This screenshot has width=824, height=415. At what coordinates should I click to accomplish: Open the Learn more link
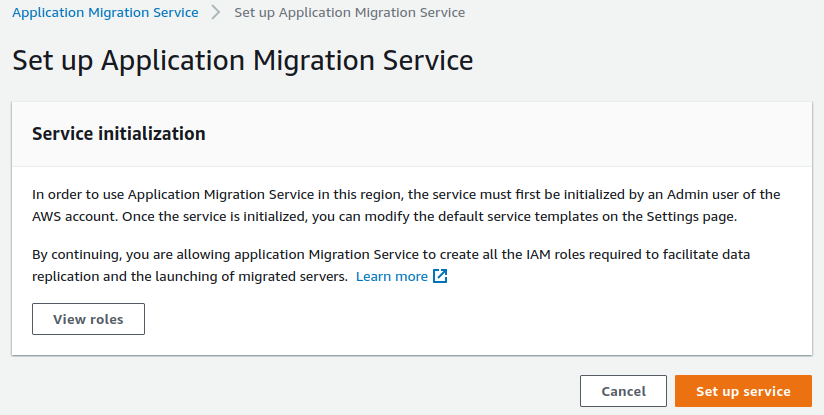[x=392, y=276]
